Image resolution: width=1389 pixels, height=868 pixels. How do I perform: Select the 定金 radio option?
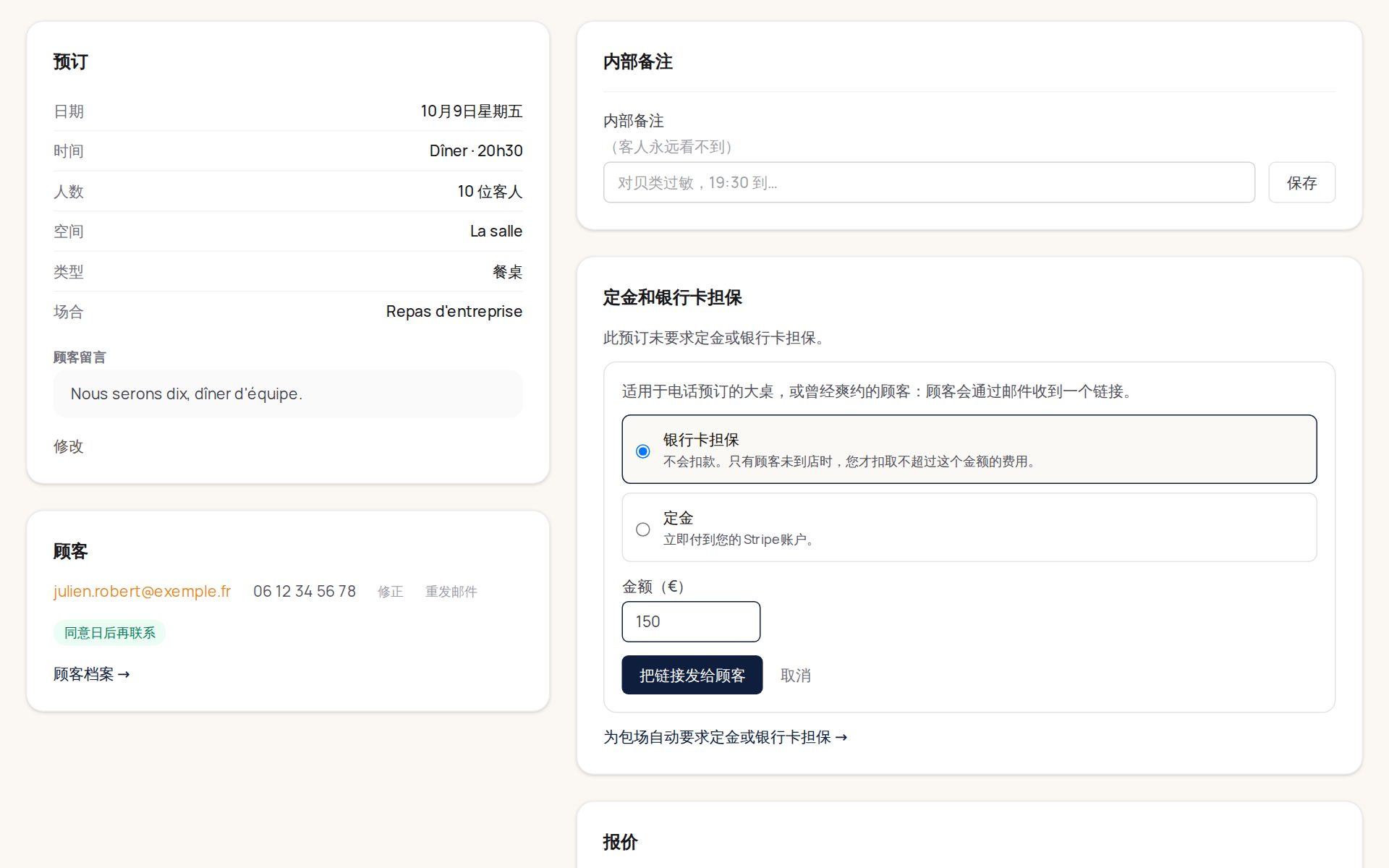click(969, 527)
